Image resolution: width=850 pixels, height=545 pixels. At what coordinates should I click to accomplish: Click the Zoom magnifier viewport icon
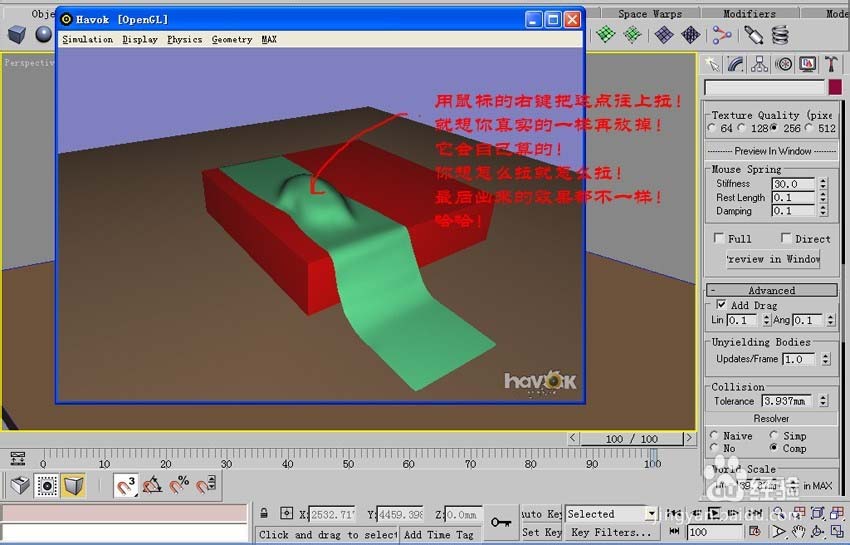[778, 512]
